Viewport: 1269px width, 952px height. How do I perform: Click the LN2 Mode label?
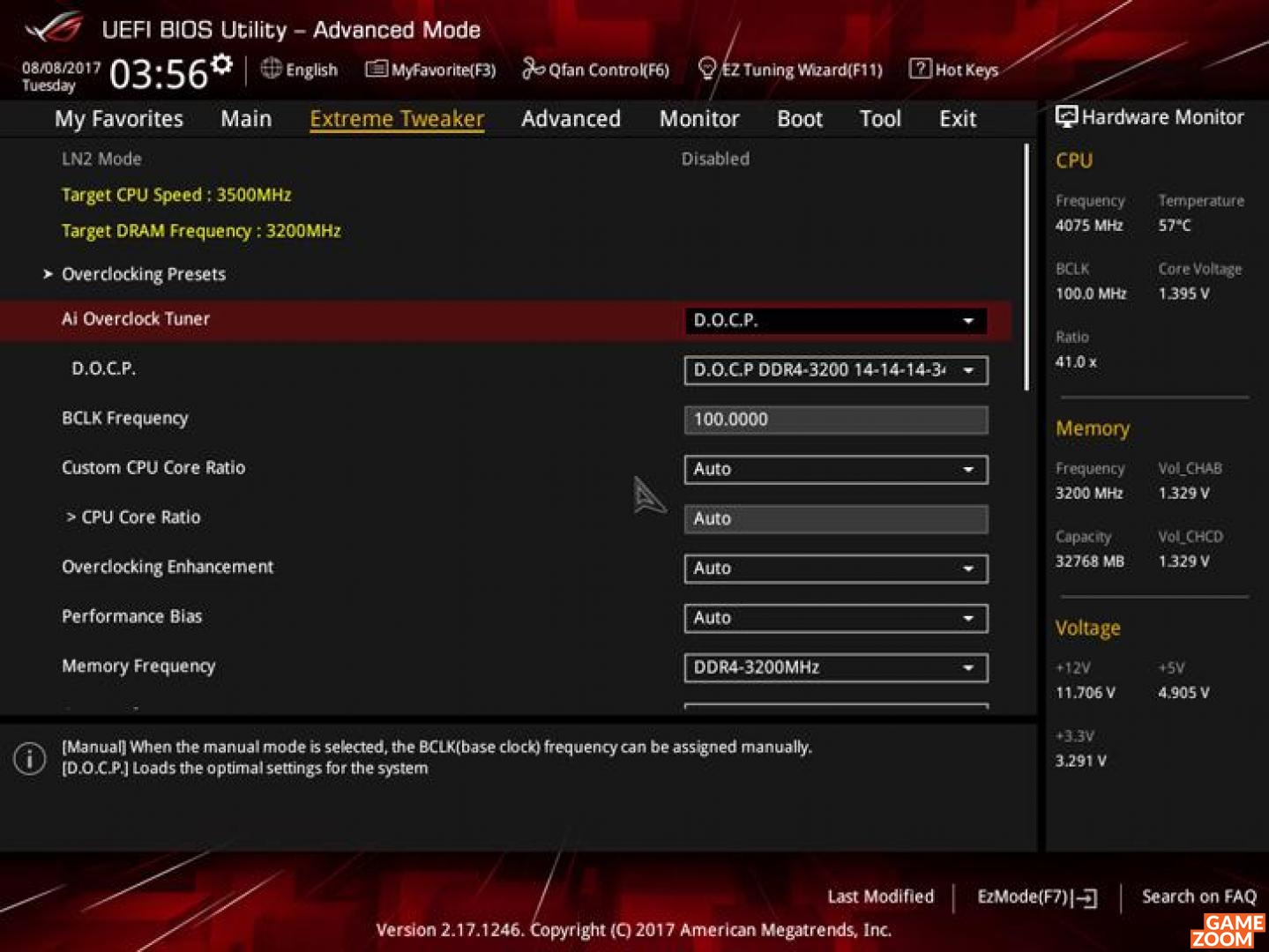101,159
